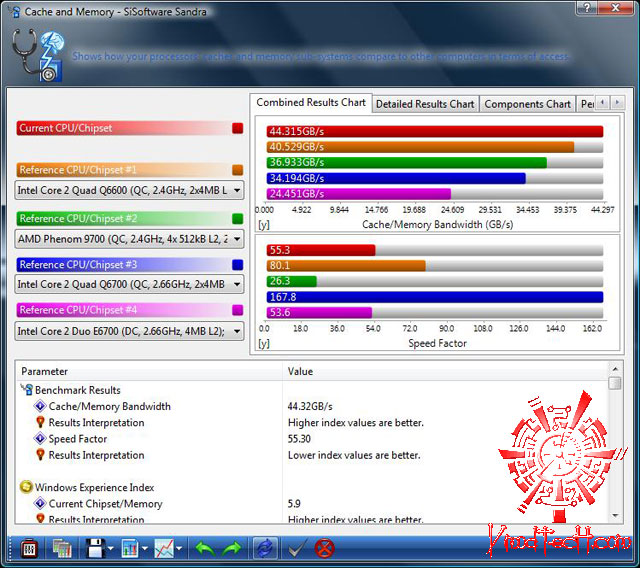Screen dimensions: 640x568
Task: Refresh benchmark with blue circular arrows
Action: point(265,548)
